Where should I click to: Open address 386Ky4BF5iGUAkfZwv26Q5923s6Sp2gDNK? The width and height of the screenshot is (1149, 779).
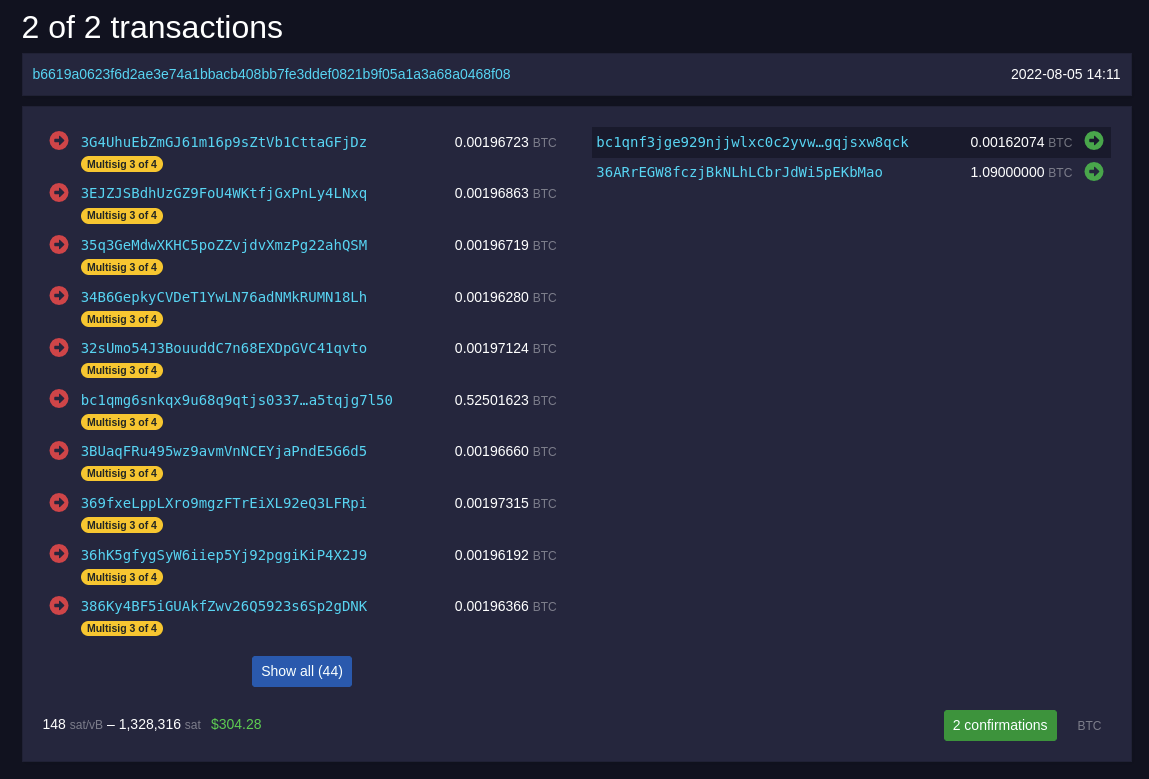223,607
